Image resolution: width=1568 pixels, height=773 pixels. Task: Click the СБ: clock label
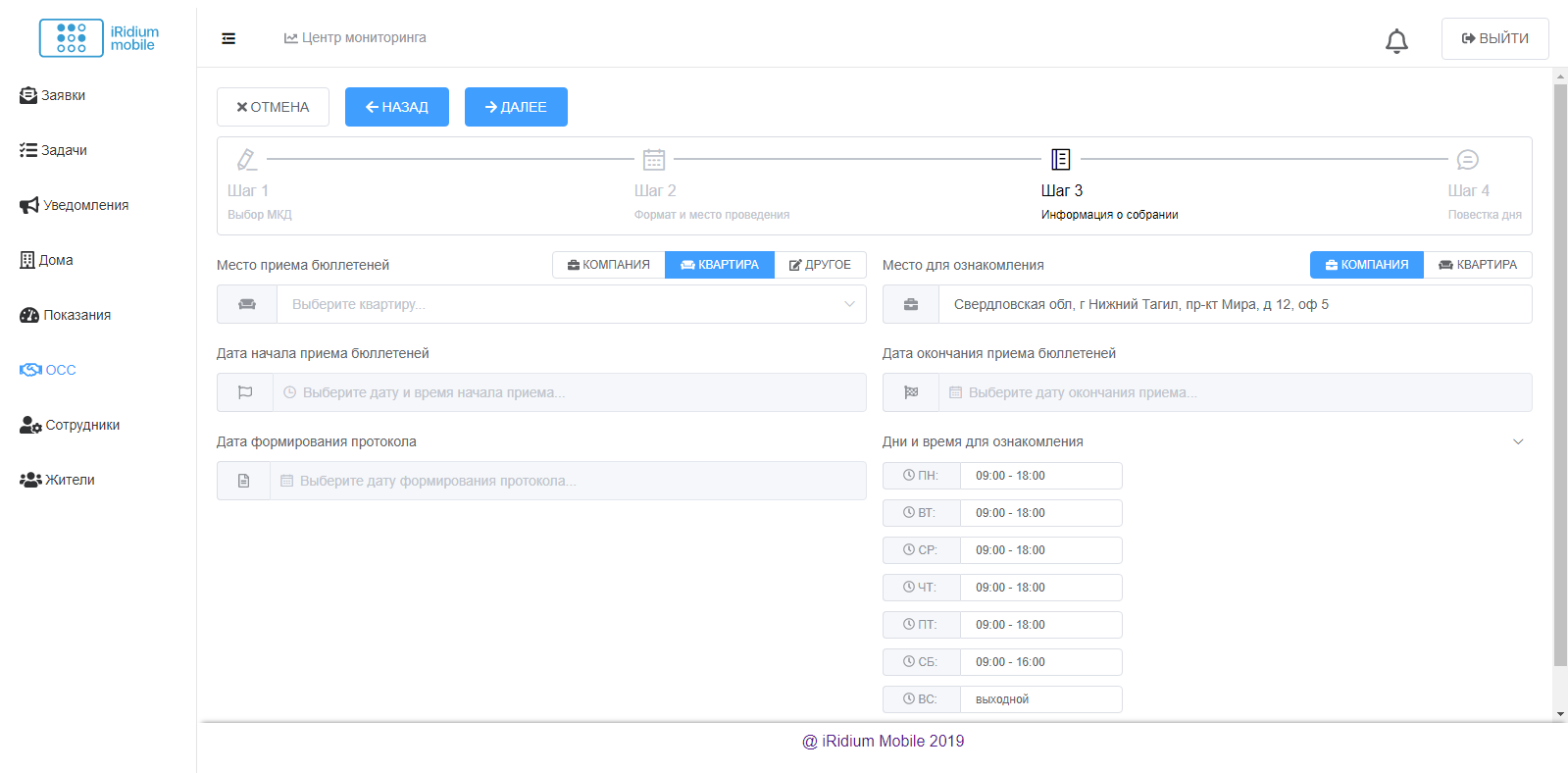[x=921, y=662]
